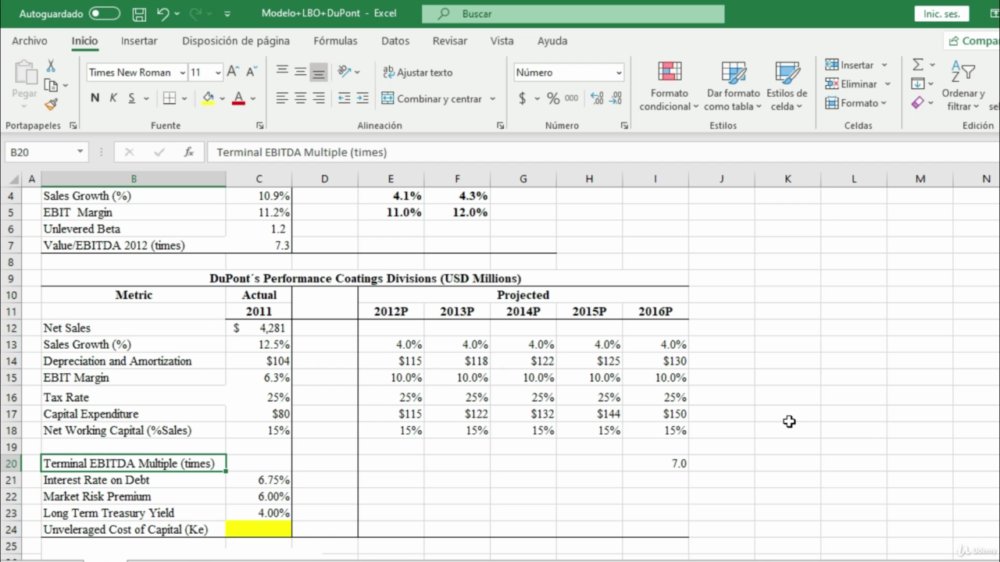1000x562 pixels.
Task: Open Formato condicional menu
Action: pyautogui.click(x=669, y=86)
